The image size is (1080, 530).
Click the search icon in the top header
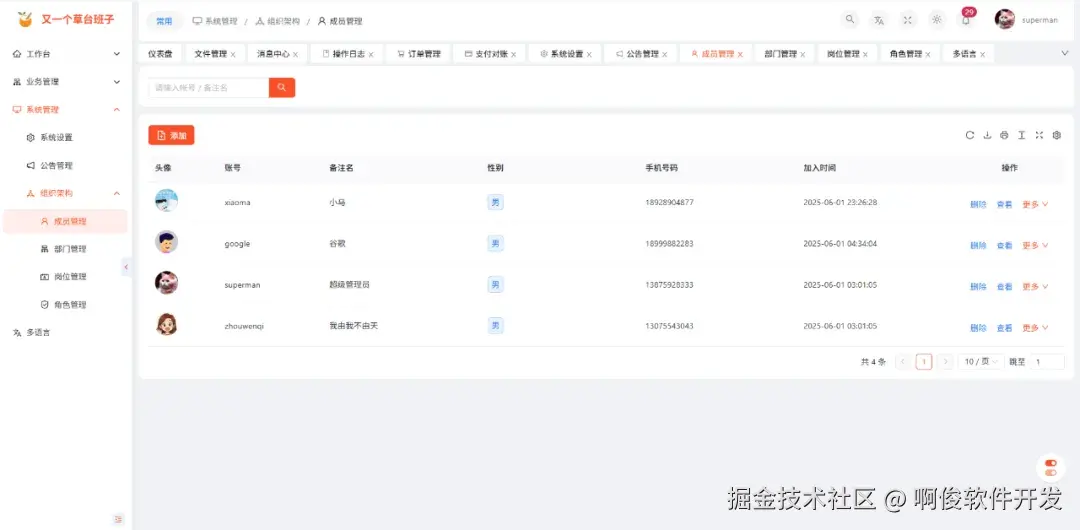850,19
